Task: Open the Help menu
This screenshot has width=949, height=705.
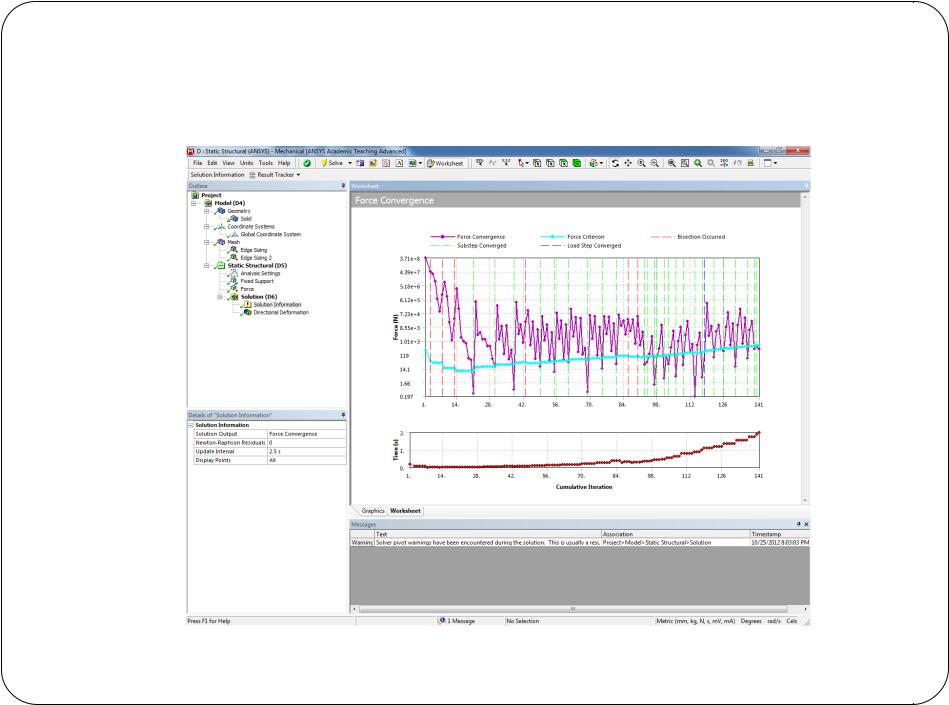Action: point(284,163)
